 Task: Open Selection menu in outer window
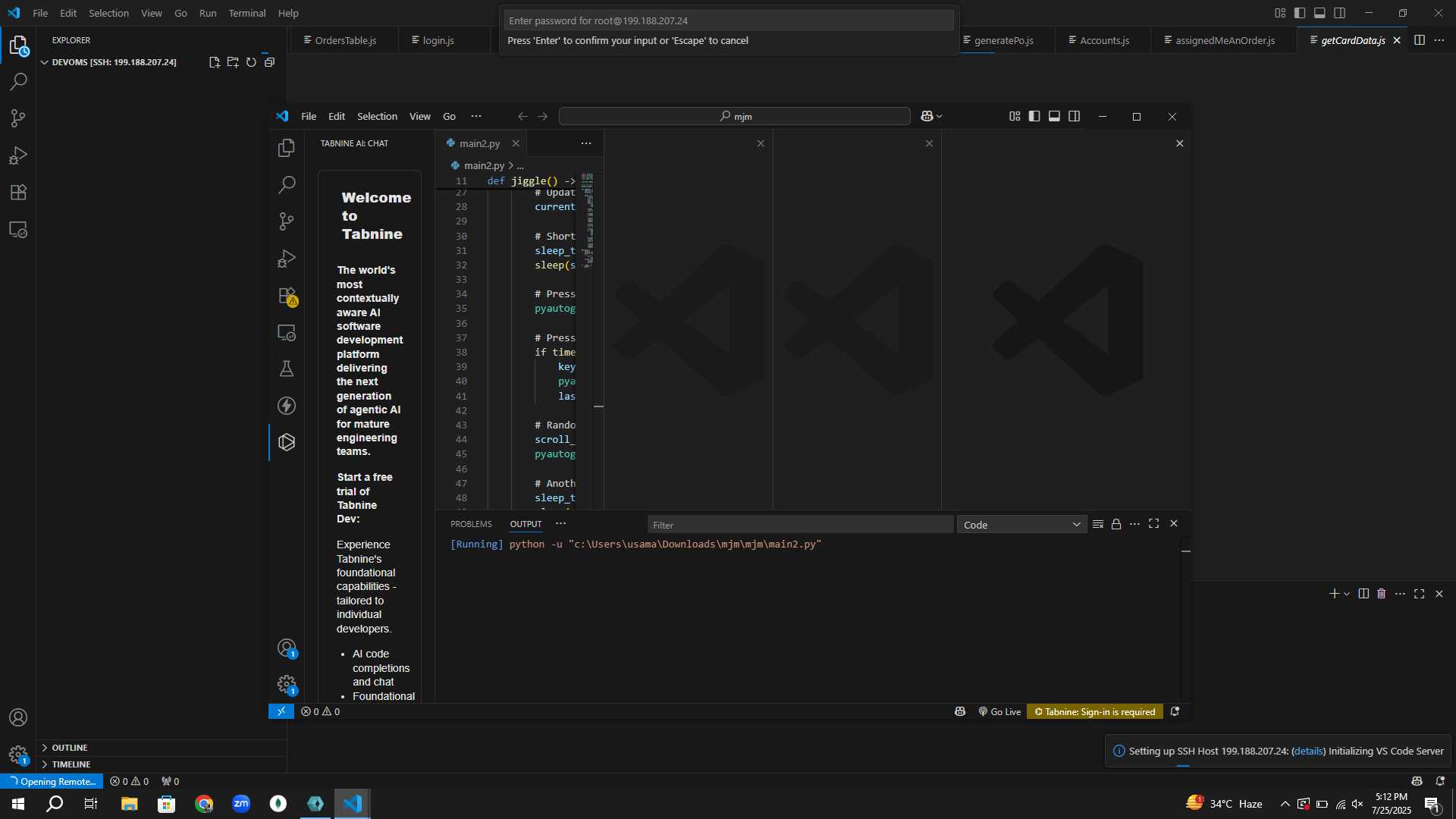(108, 13)
